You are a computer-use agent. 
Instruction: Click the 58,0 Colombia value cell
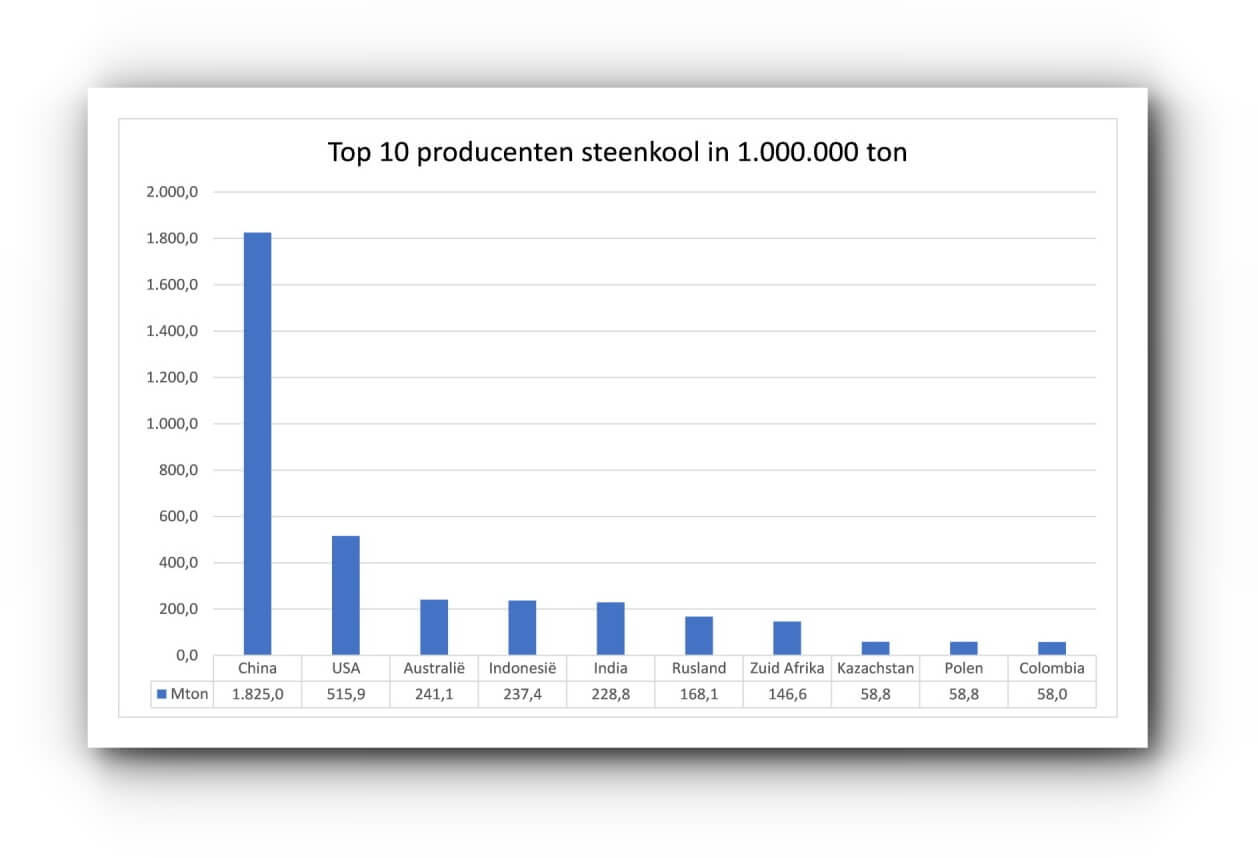click(1051, 692)
